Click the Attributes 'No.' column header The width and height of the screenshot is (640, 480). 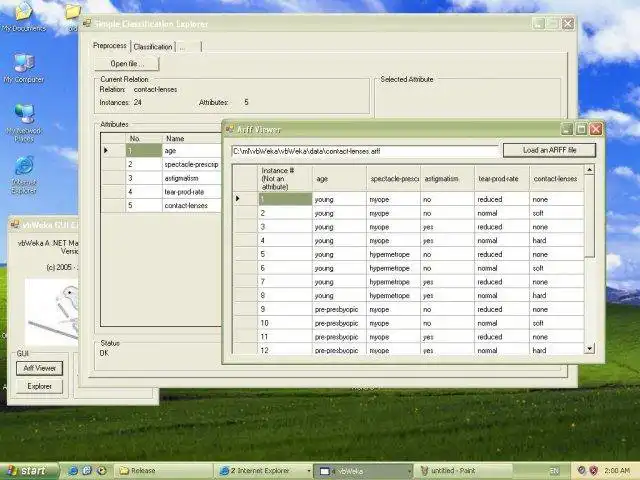coord(144,138)
